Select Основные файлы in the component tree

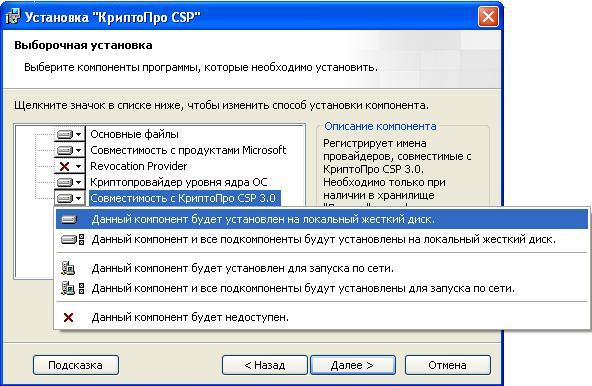134,134
